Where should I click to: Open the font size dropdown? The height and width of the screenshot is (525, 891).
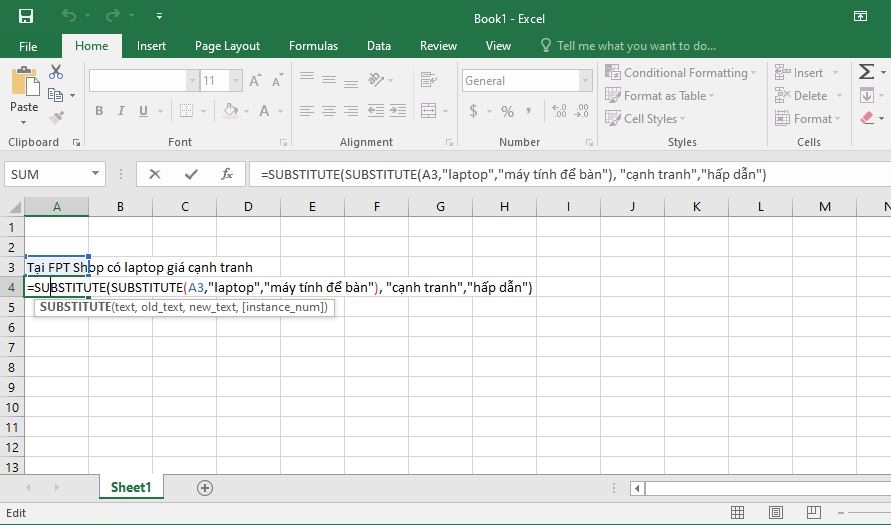click(x=235, y=81)
